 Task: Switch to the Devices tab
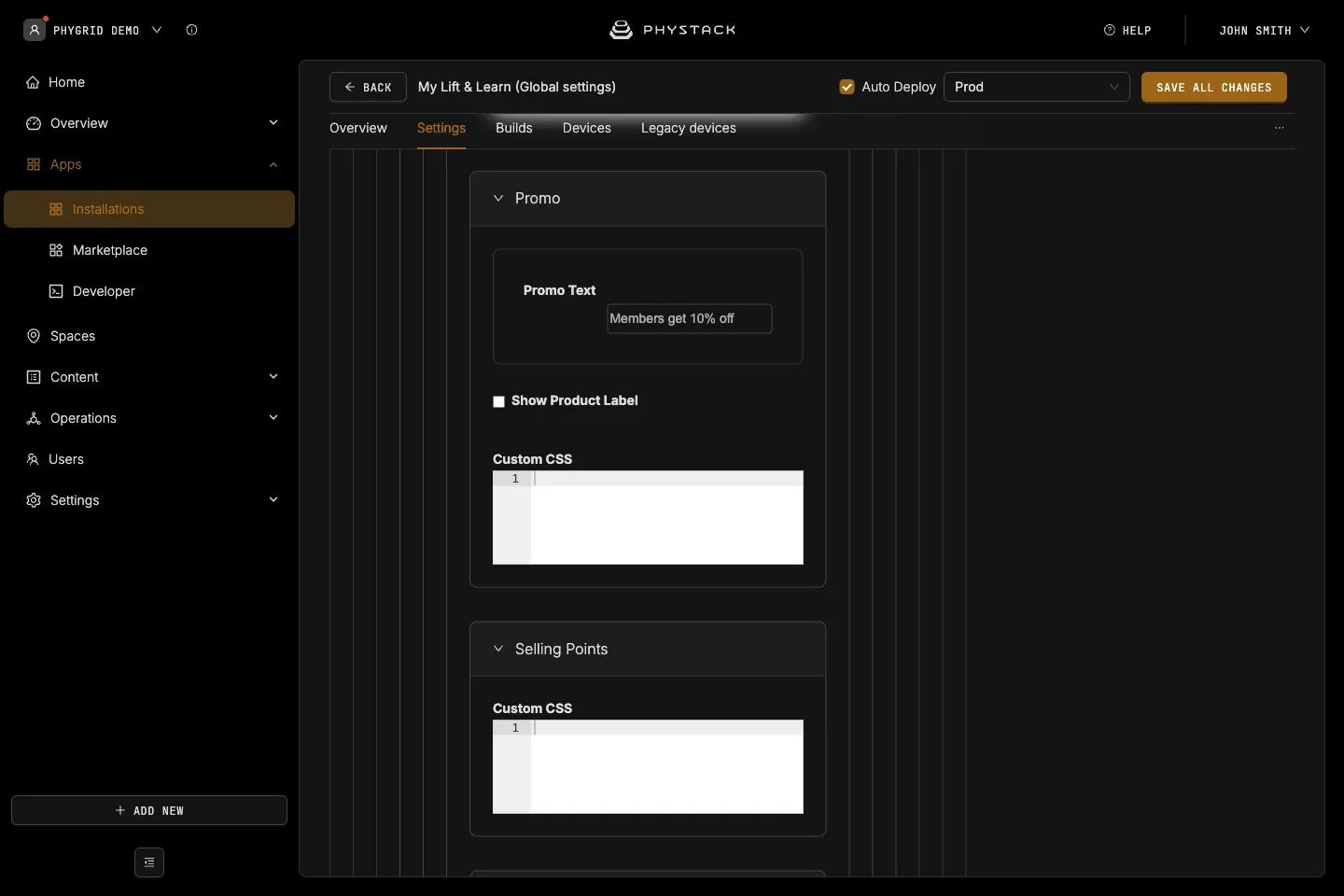tap(587, 128)
